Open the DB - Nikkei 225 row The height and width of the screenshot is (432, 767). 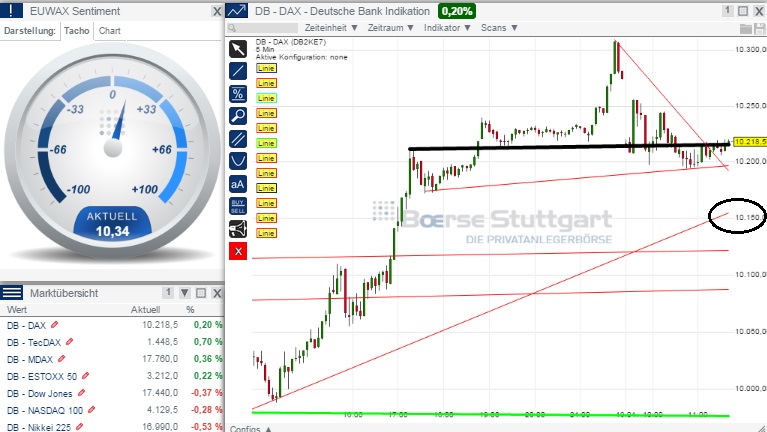coord(112,427)
